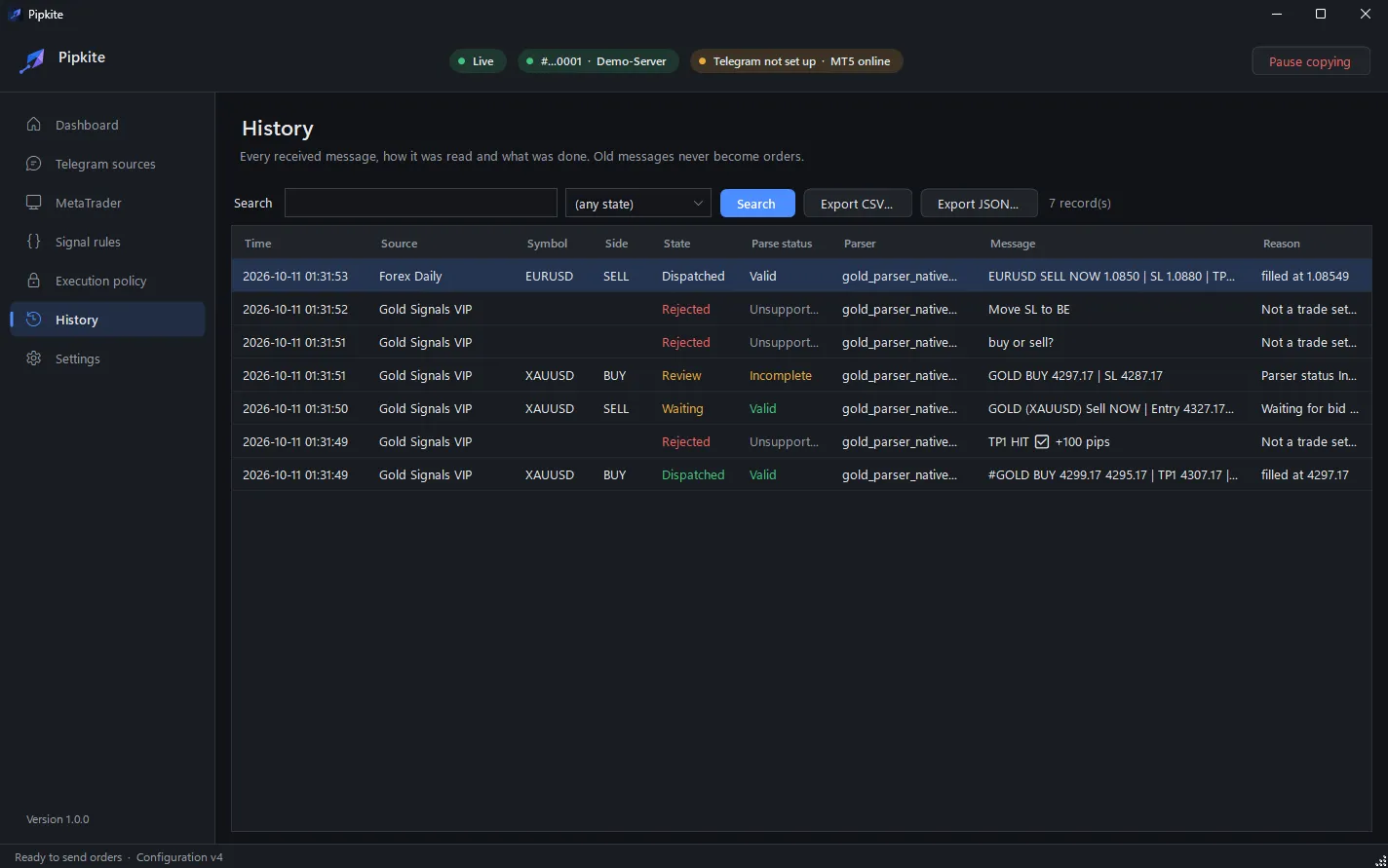Click the Review state cell
Viewport: 1388px width, 868px height.
pyautogui.click(x=681, y=375)
